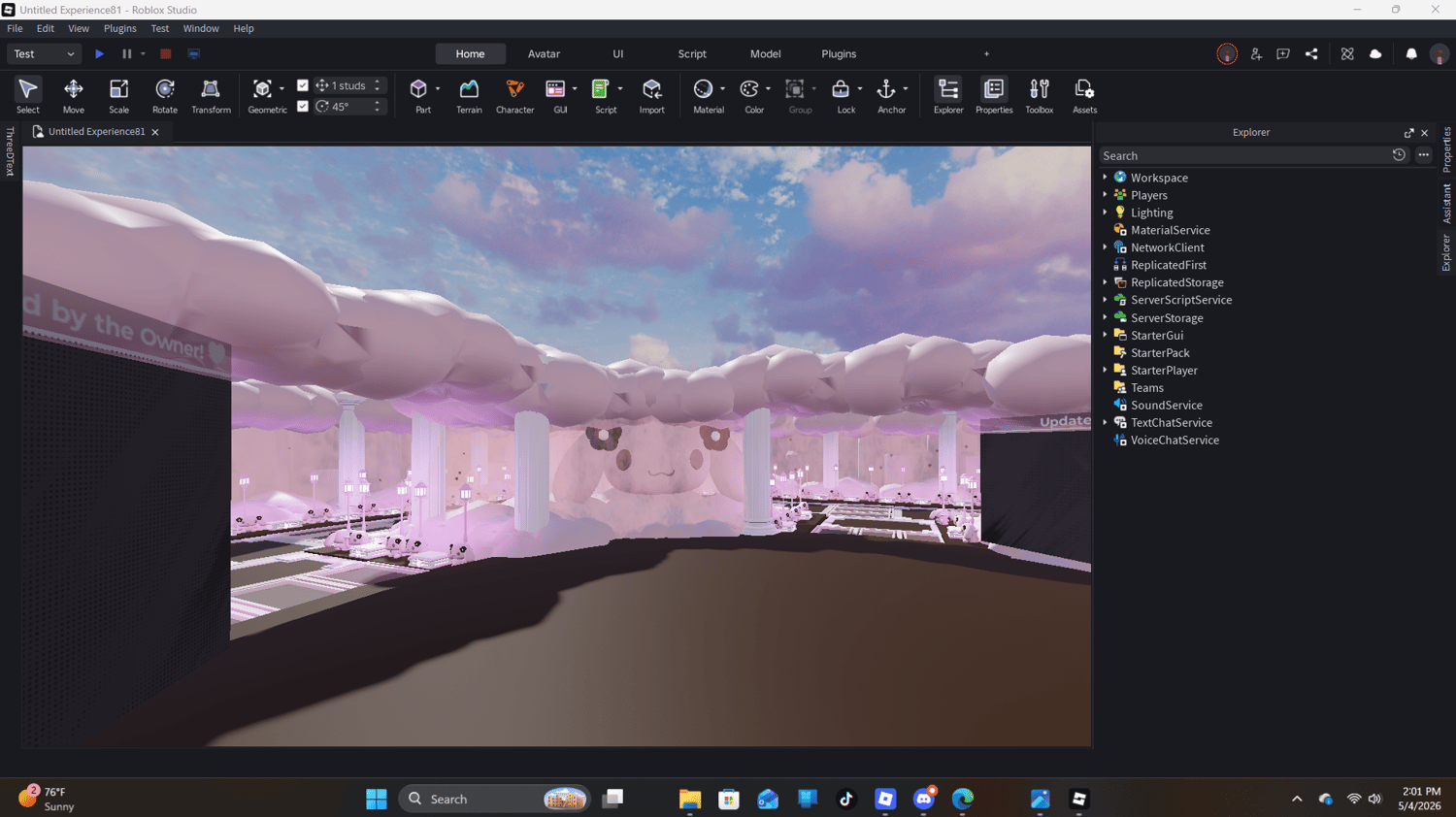The image size is (1456, 817).
Task: Click the notifications bell icon
Action: pos(1411,54)
